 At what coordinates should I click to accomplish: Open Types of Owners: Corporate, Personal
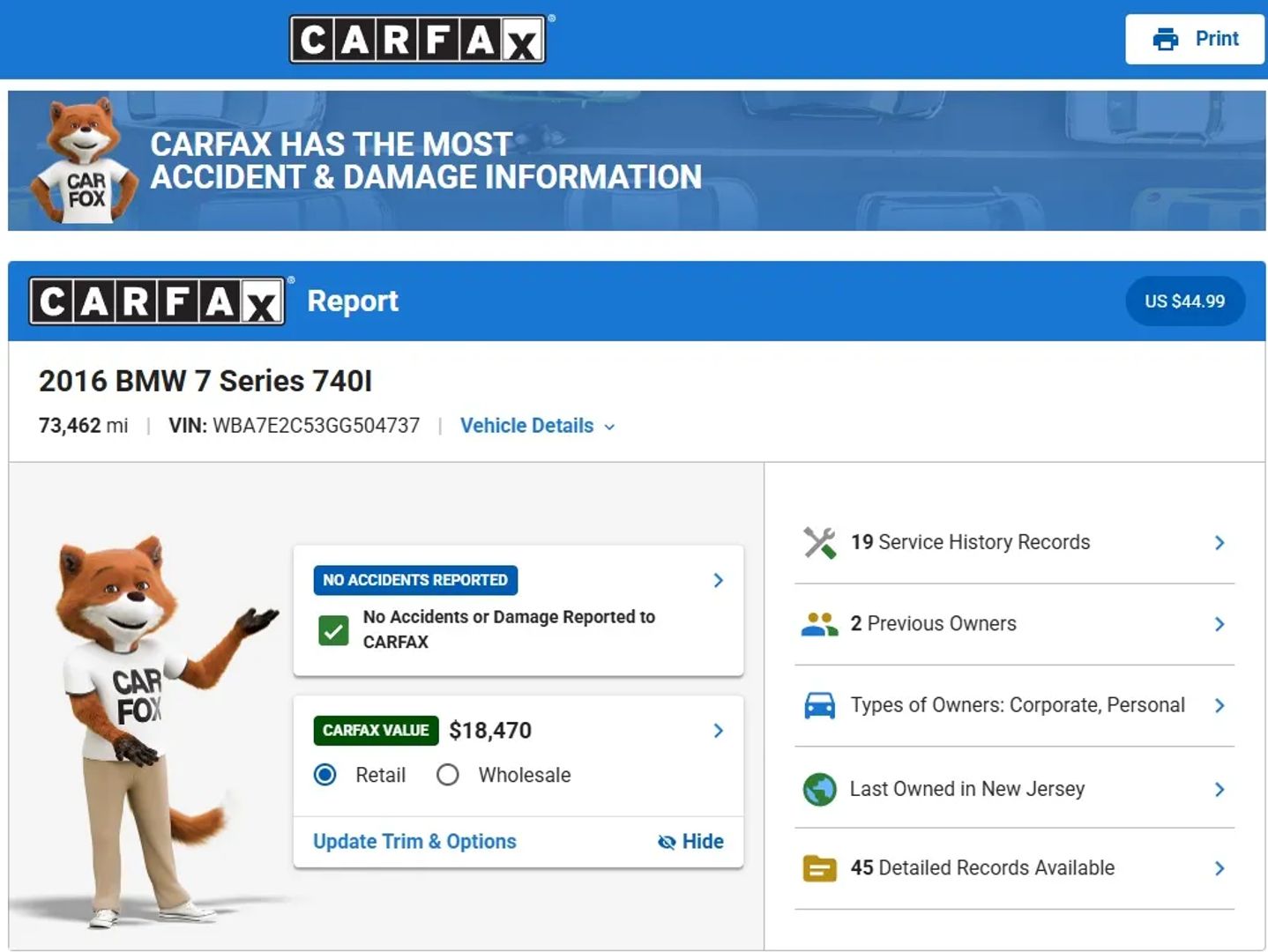click(x=1014, y=705)
